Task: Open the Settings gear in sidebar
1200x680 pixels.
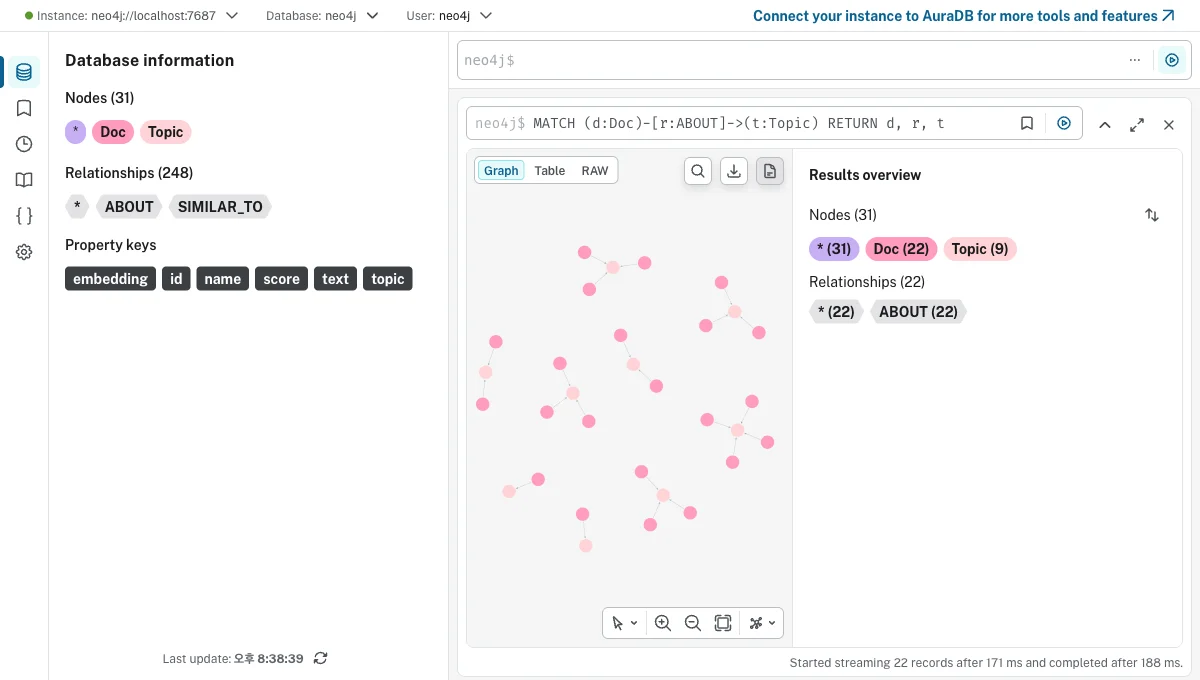Action: coord(24,252)
